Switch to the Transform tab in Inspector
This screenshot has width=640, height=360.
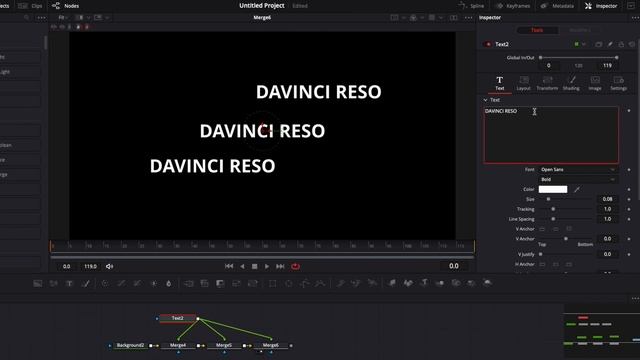point(547,83)
